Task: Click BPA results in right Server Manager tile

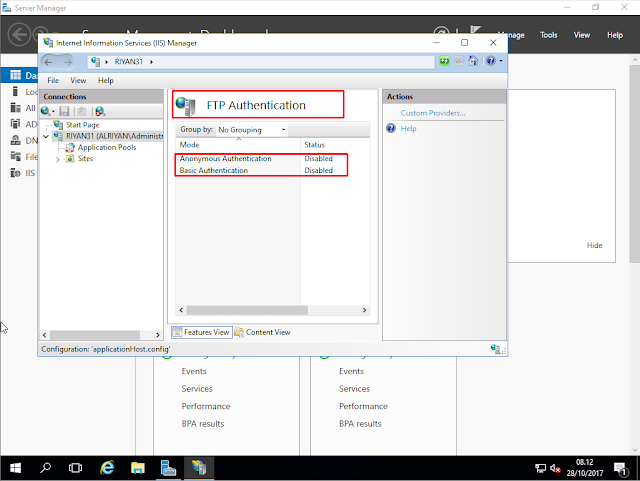Action: pos(360,424)
